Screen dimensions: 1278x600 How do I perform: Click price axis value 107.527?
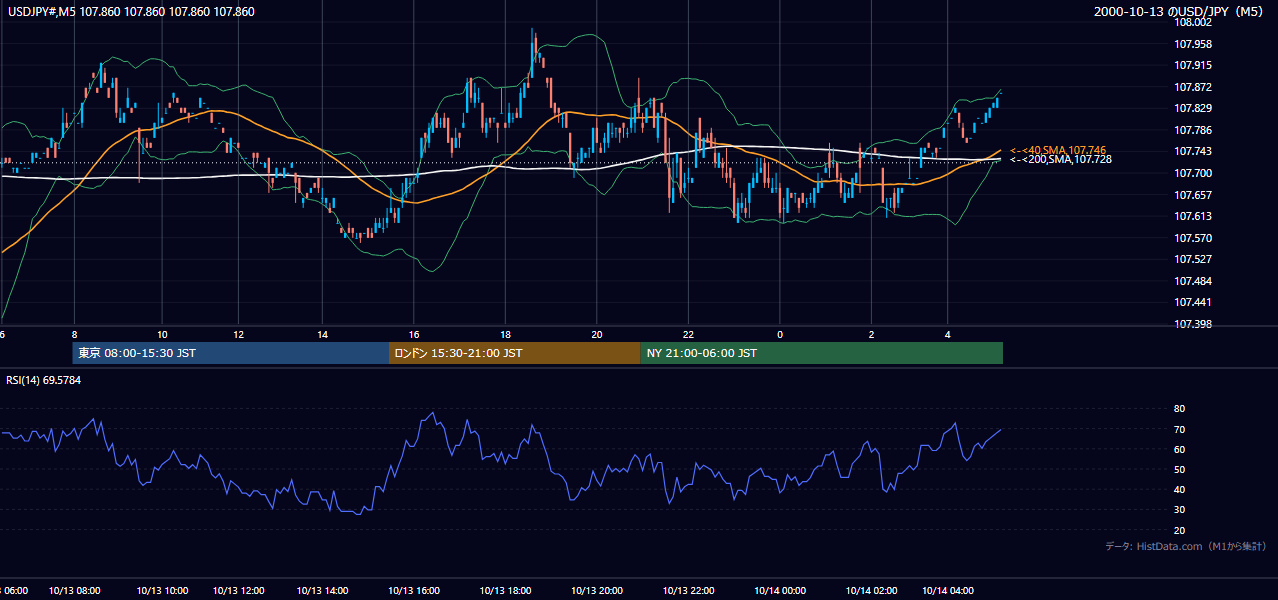point(1192,259)
